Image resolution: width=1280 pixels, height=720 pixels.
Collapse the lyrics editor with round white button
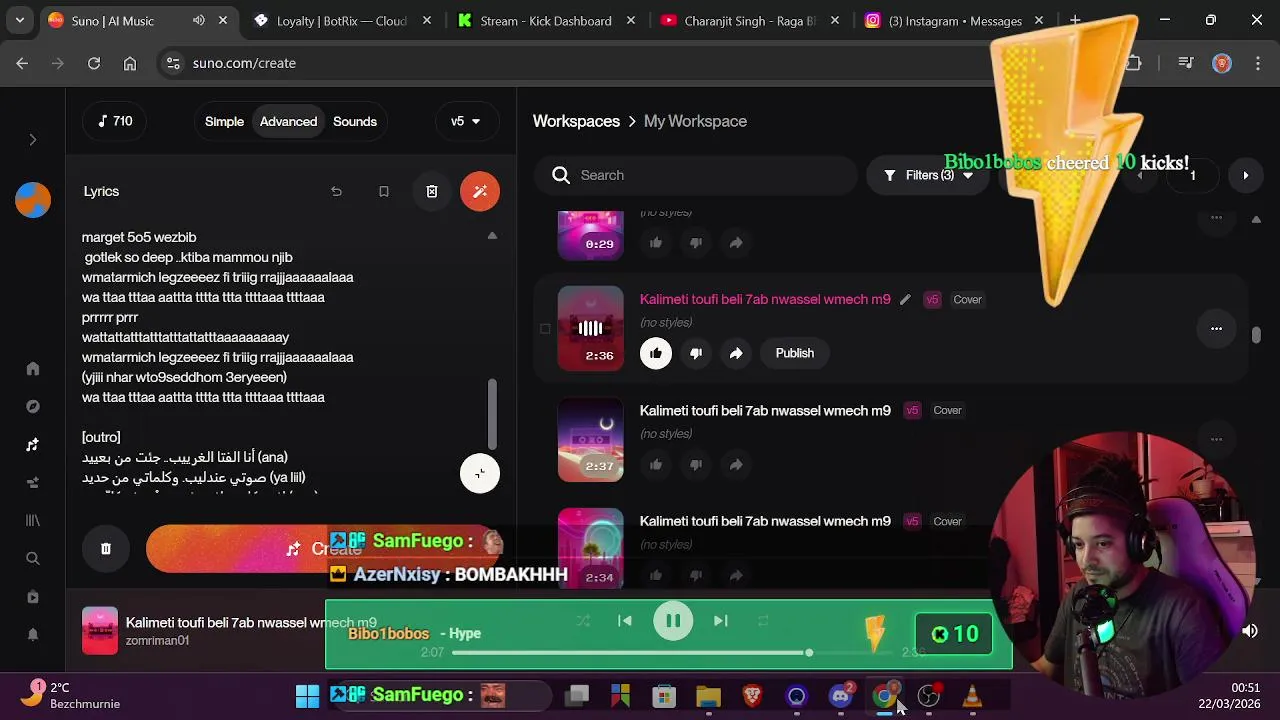[x=480, y=473]
